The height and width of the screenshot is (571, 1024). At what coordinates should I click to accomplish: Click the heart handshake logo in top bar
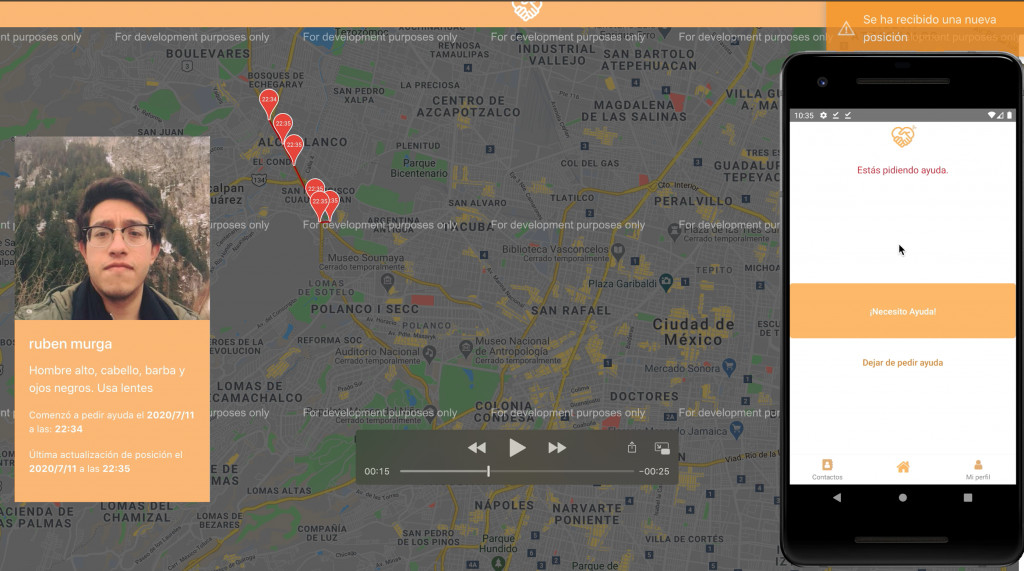(527, 10)
